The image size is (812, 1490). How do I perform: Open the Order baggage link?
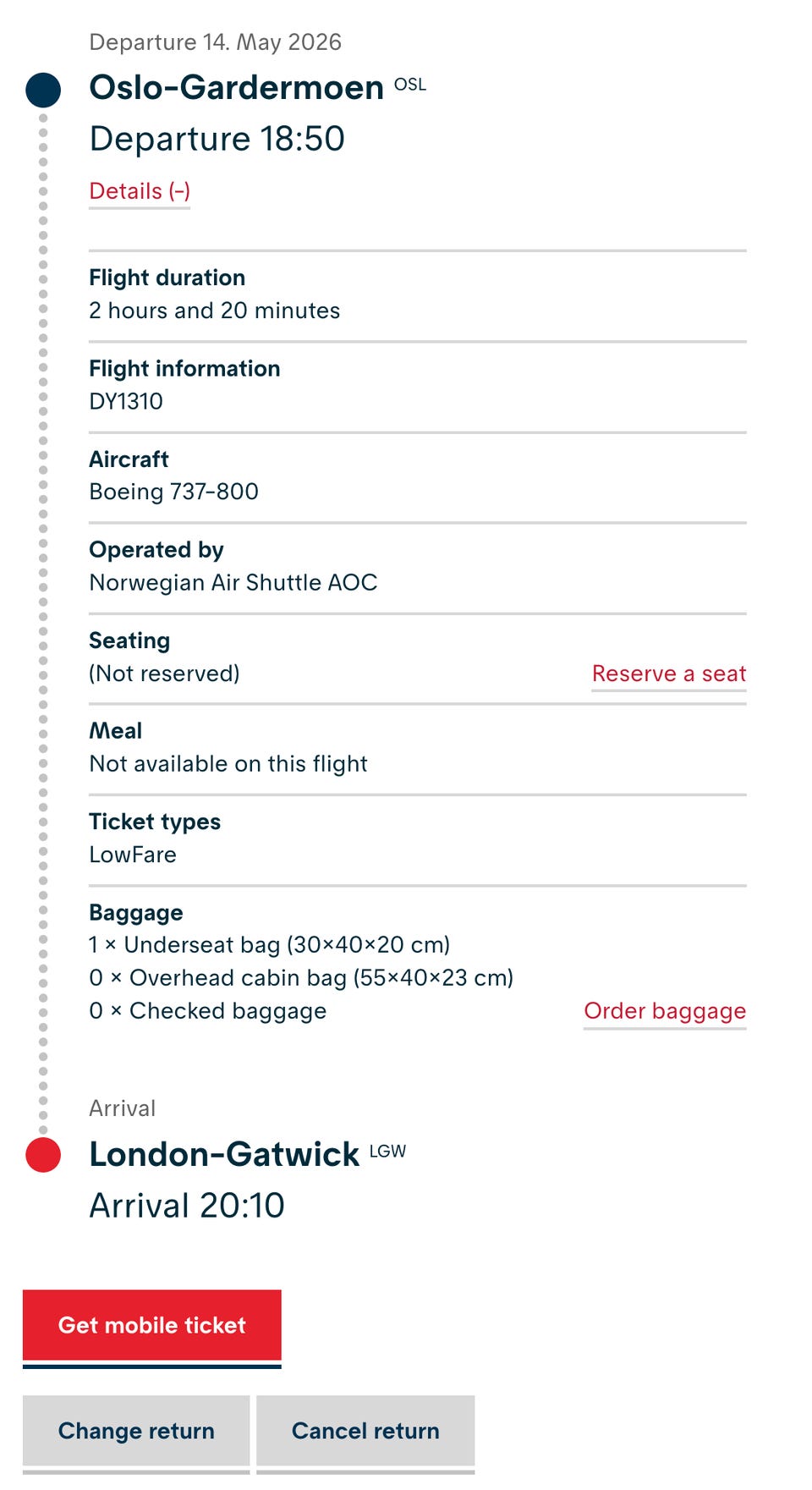pyautogui.click(x=665, y=1011)
